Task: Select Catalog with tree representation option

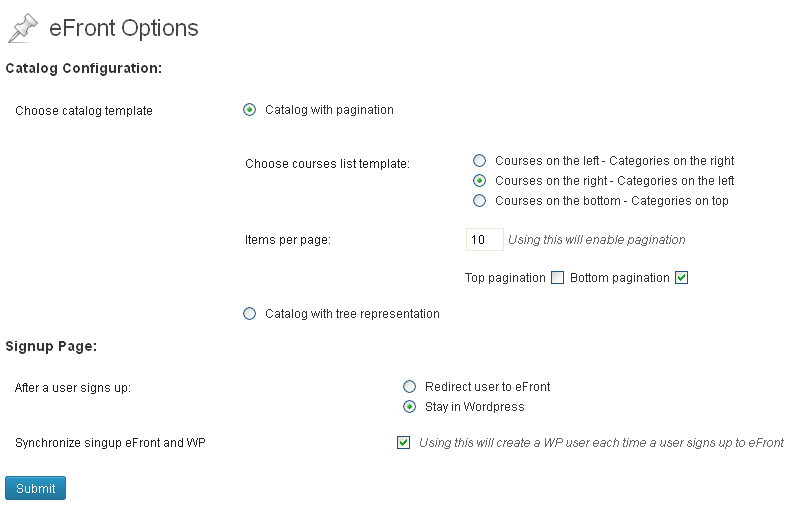Action: [249, 314]
